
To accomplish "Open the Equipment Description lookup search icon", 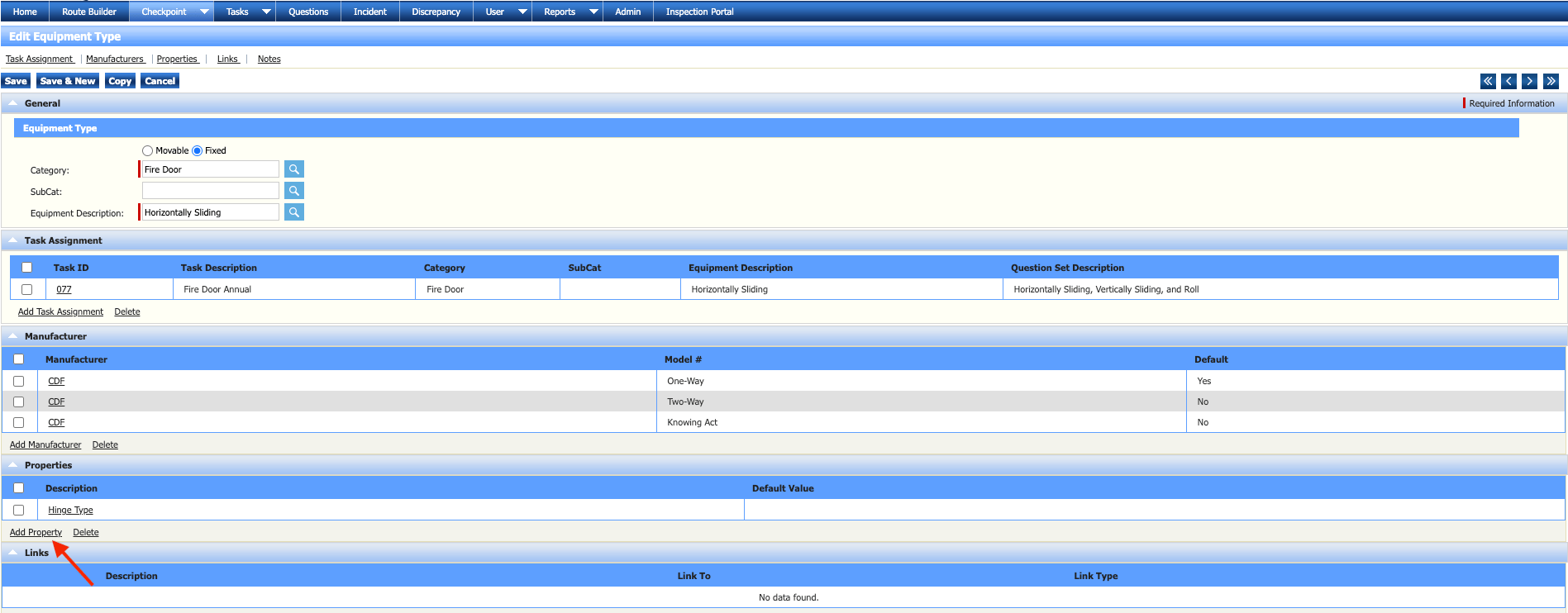I will pos(293,212).
